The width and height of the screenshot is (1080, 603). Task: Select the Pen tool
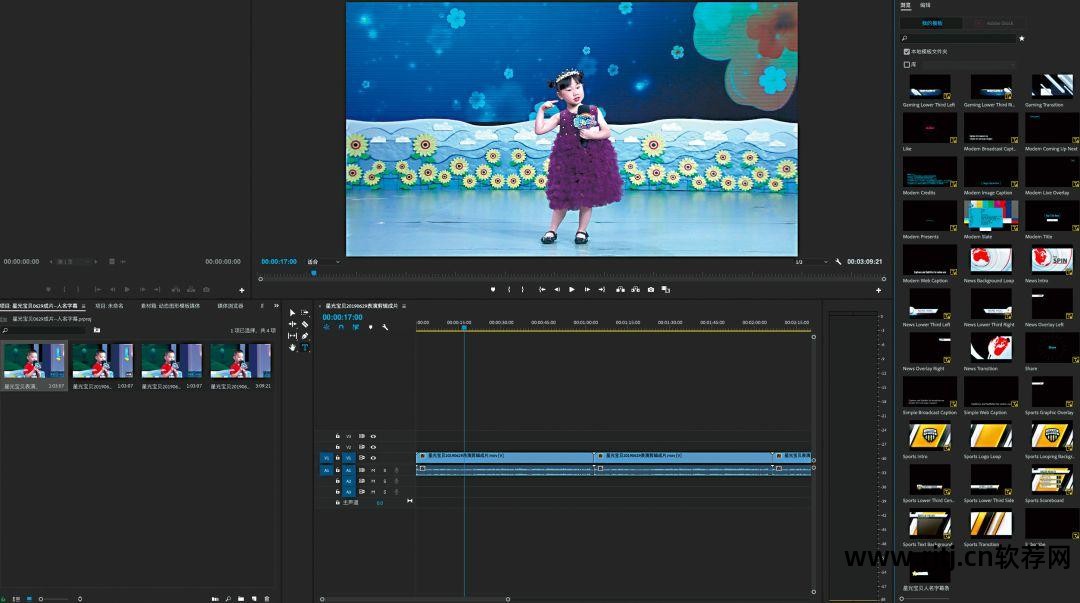coord(305,336)
